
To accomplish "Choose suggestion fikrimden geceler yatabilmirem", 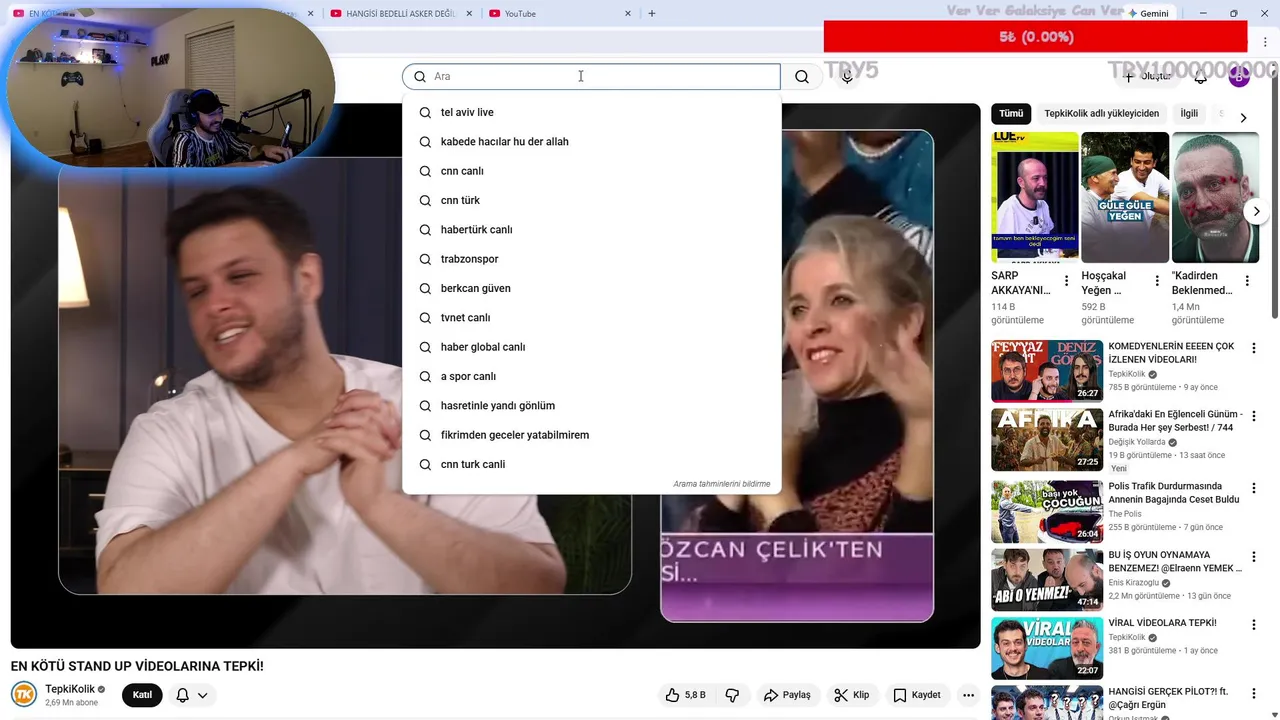I will 591,435.
